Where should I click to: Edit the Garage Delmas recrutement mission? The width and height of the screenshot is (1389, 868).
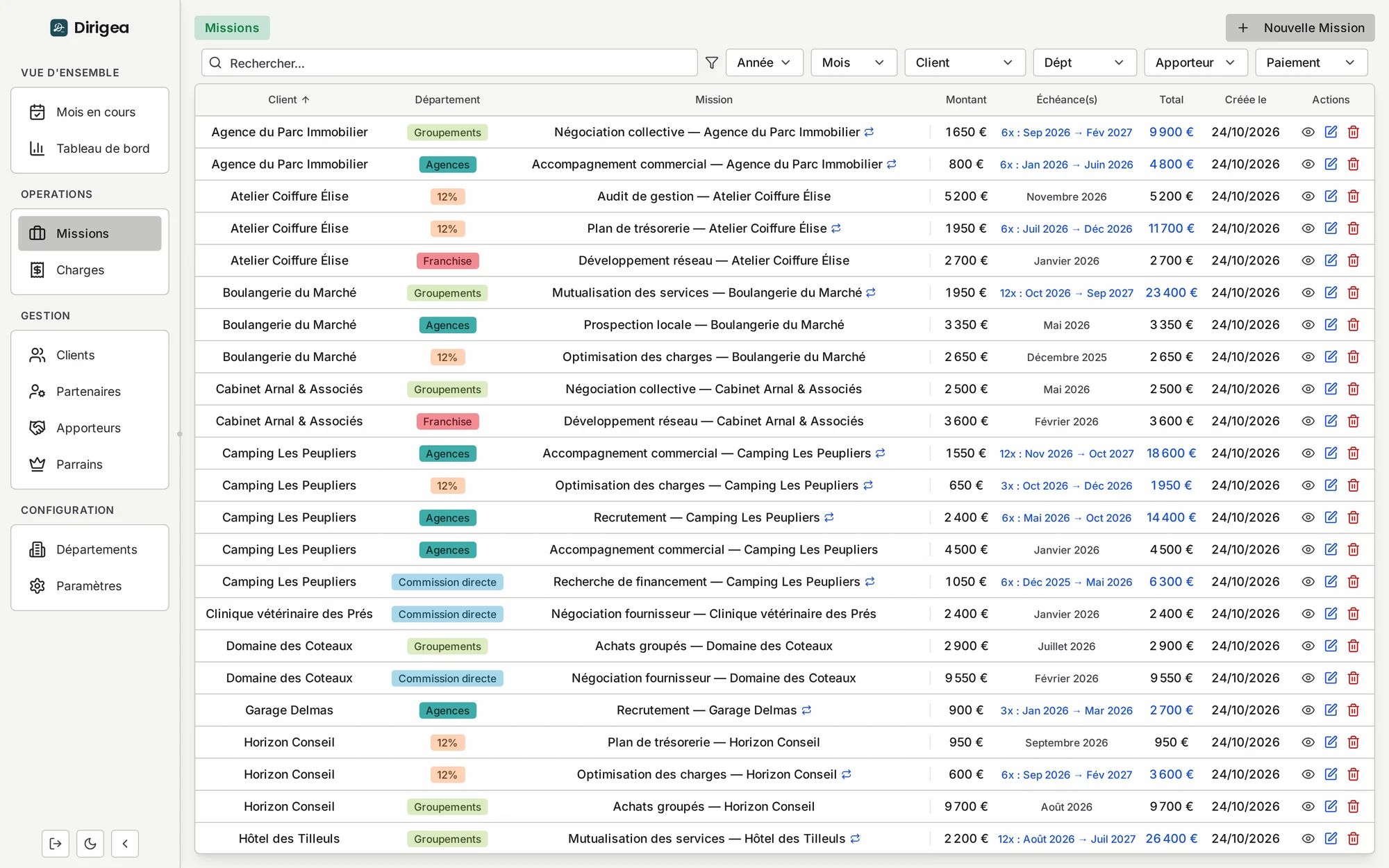click(1331, 710)
